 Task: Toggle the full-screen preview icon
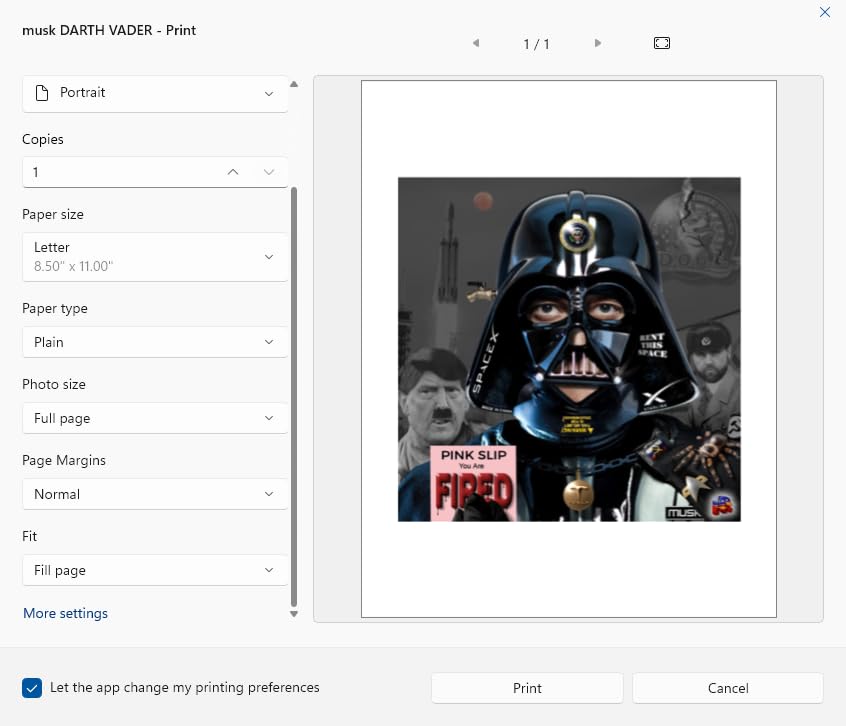pos(661,43)
